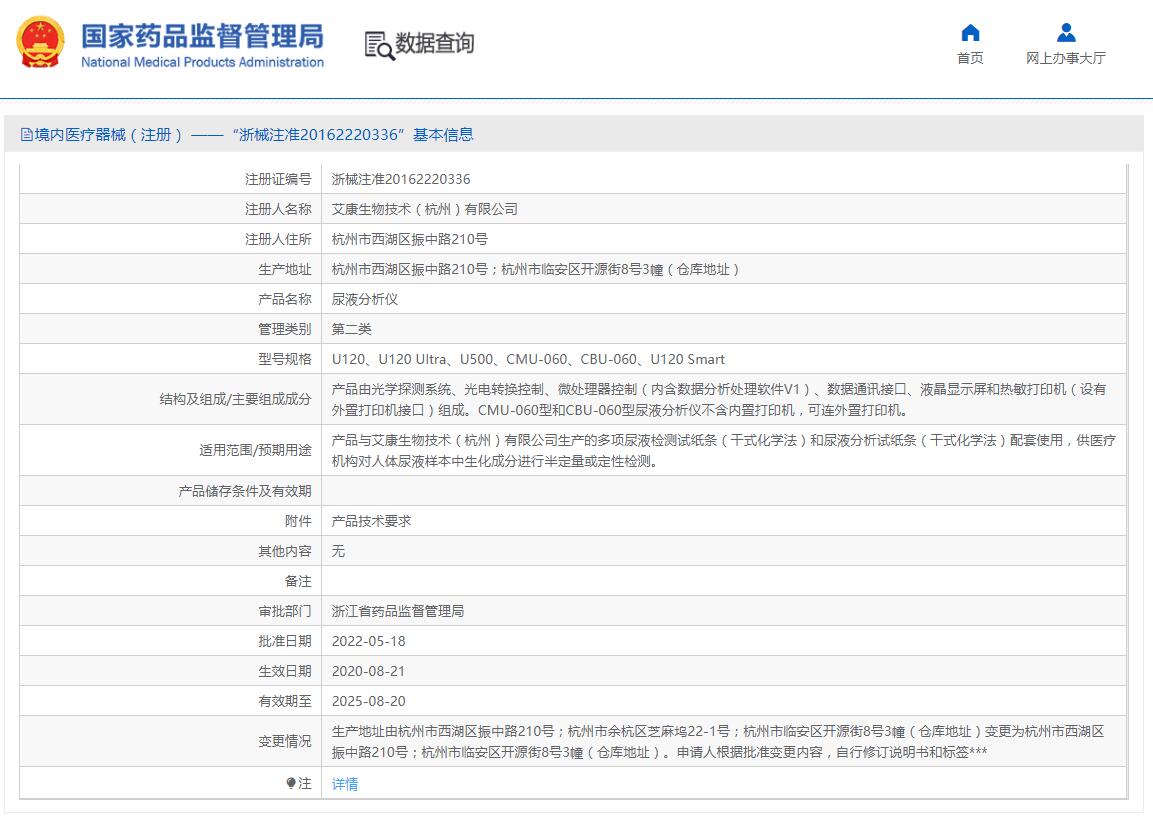Select the 产品技术要求 attachment entry
This screenshot has height=821, width=1153.
coord(371,521)
